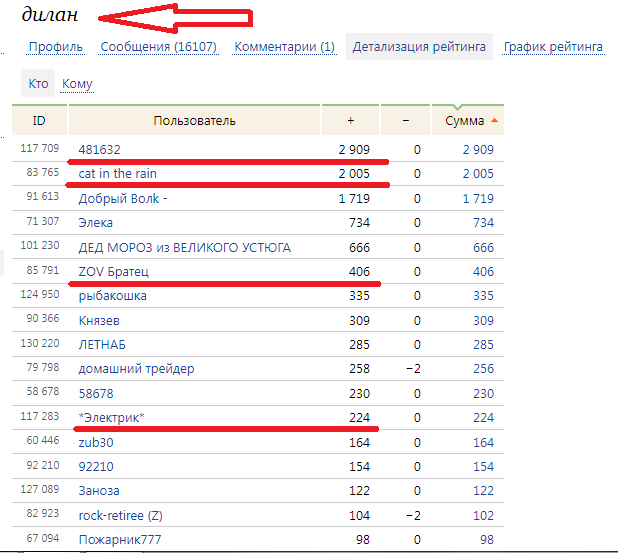
Task: Click ID cell 83 765
Action: [x=43, y=172]
